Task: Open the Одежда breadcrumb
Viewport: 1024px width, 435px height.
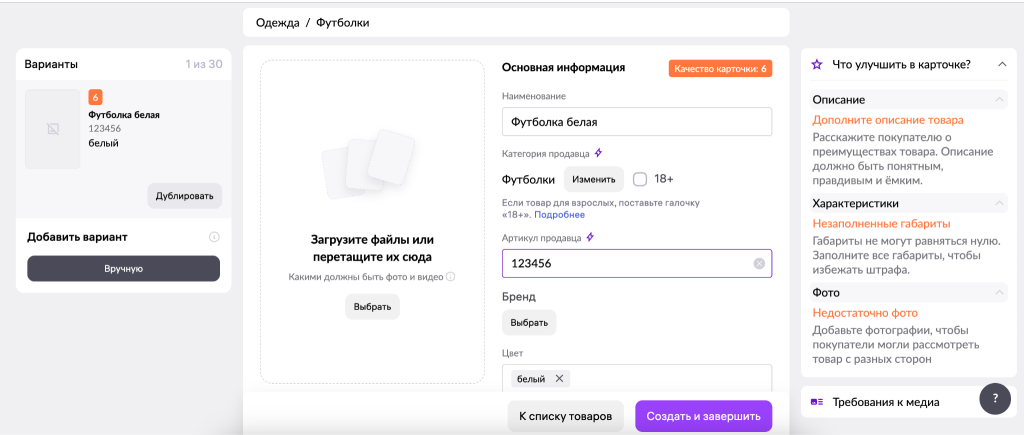Action: (x=278, y=23)
